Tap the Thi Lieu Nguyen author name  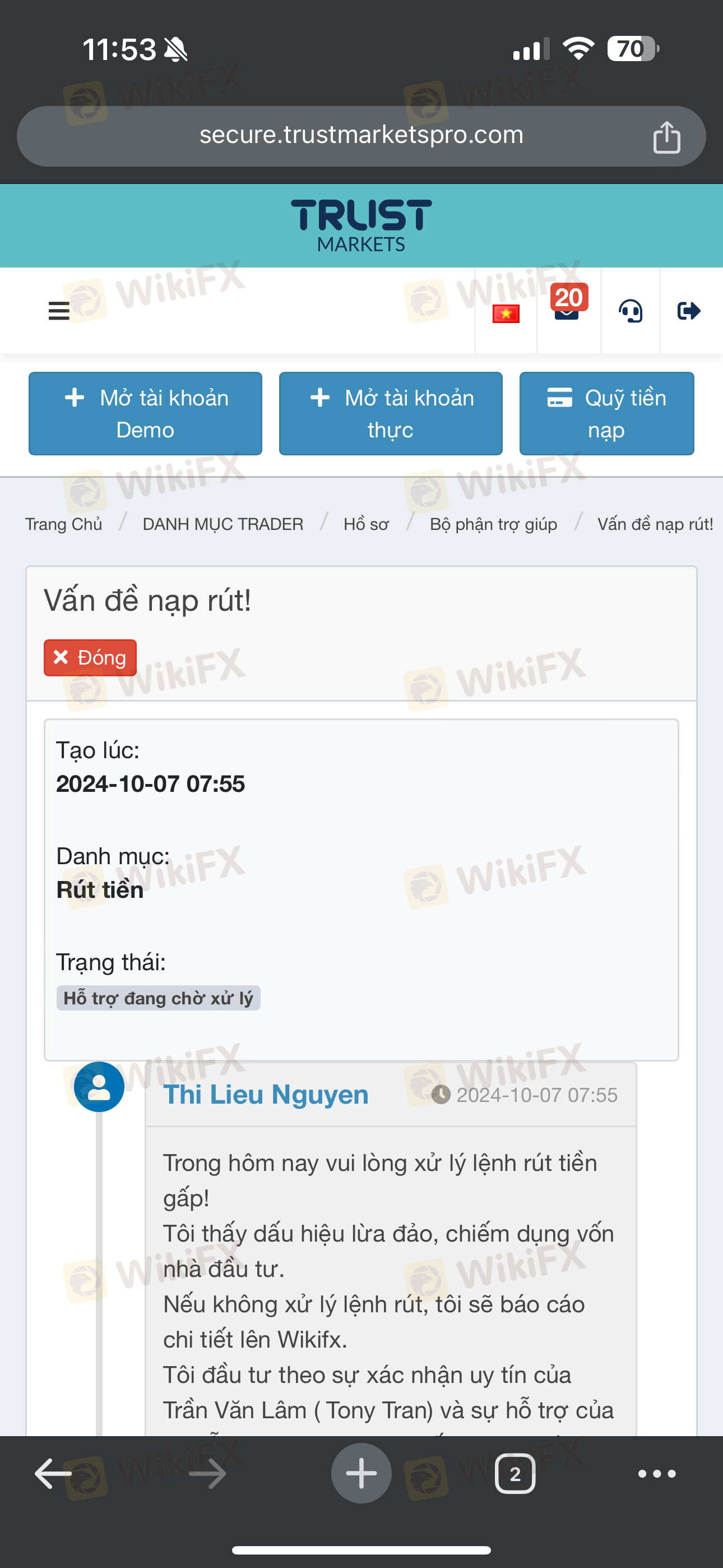[x=266, y=1095]
